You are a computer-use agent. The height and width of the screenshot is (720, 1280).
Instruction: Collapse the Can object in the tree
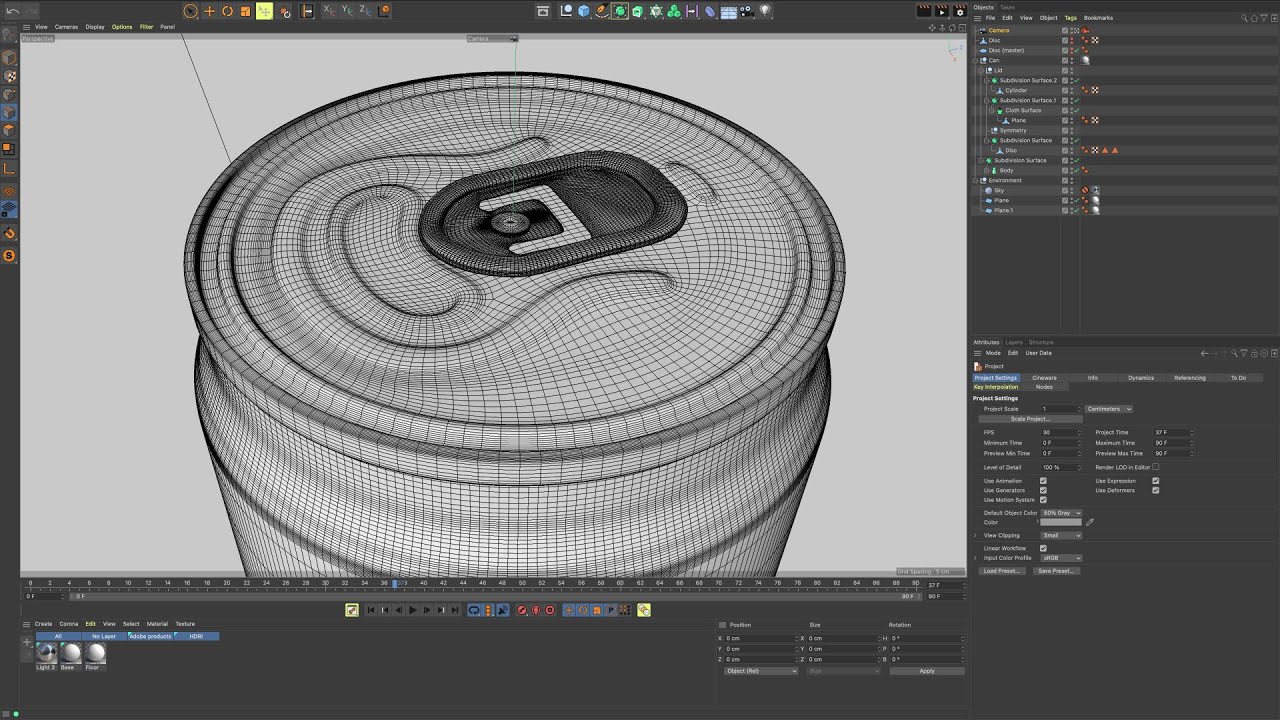pyautogui.click(x=977, y=60)
